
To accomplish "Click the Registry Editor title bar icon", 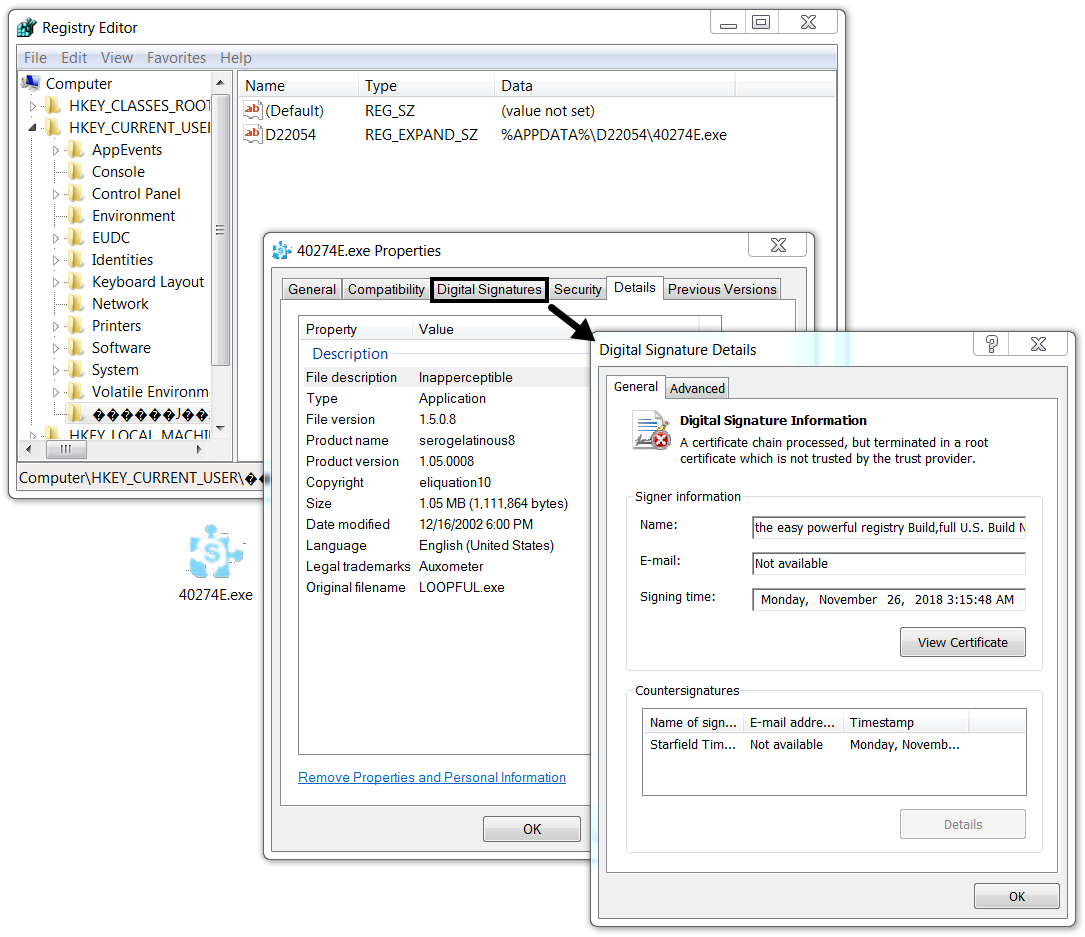I will [x=27, y=28].
